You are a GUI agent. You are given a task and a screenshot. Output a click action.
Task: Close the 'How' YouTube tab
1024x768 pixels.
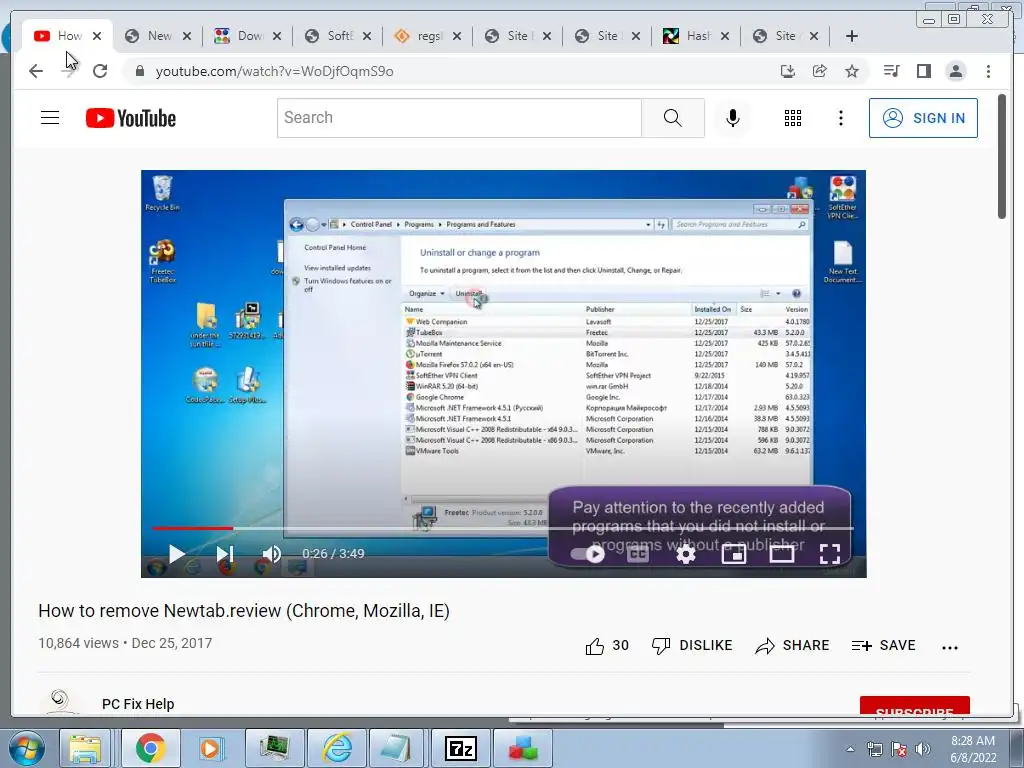click(97, 36)
